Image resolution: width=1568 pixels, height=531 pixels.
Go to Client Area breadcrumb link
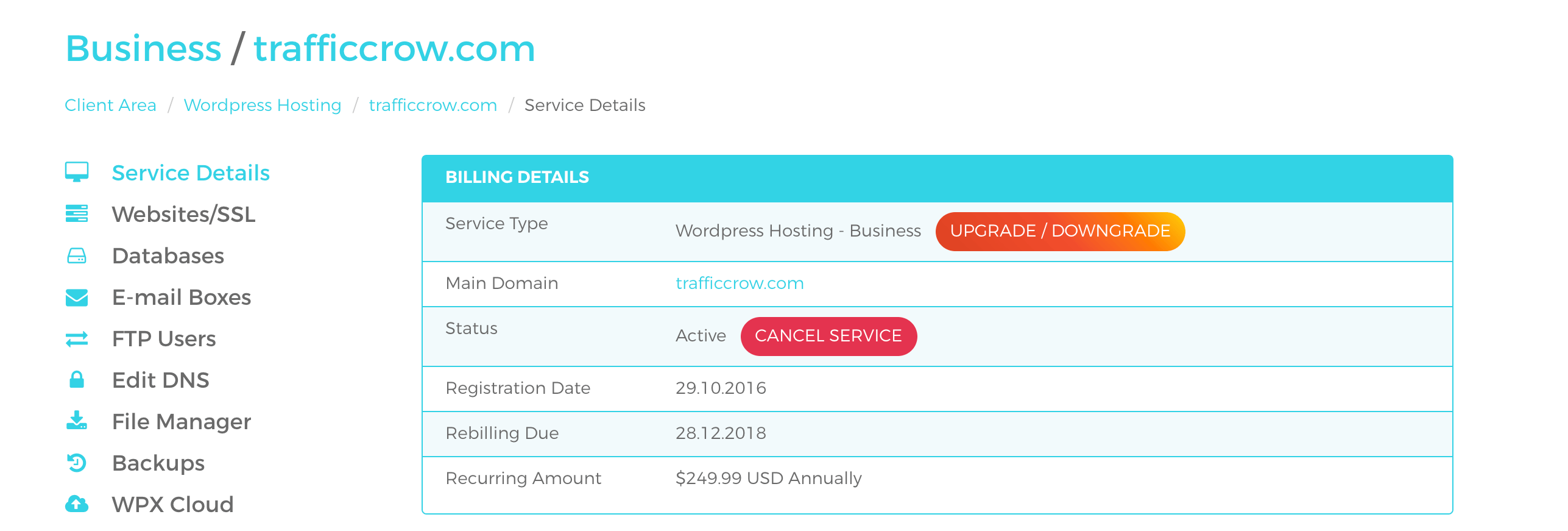110,105
